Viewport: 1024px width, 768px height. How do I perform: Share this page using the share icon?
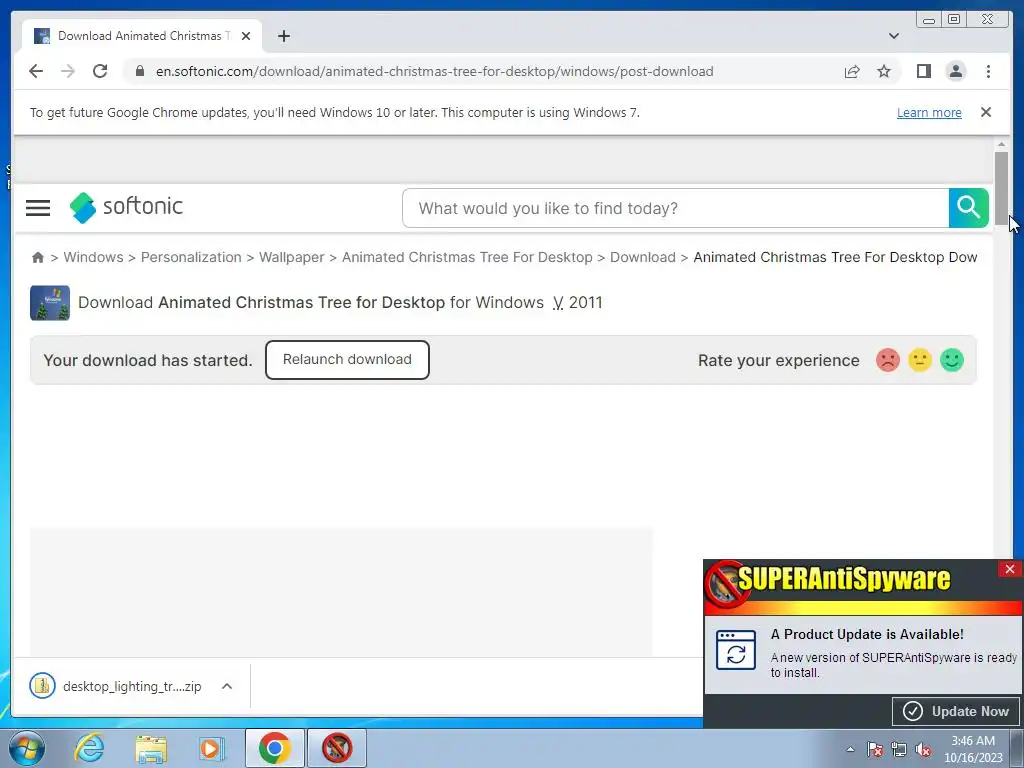pyautogui.click(x=852, y=71)
